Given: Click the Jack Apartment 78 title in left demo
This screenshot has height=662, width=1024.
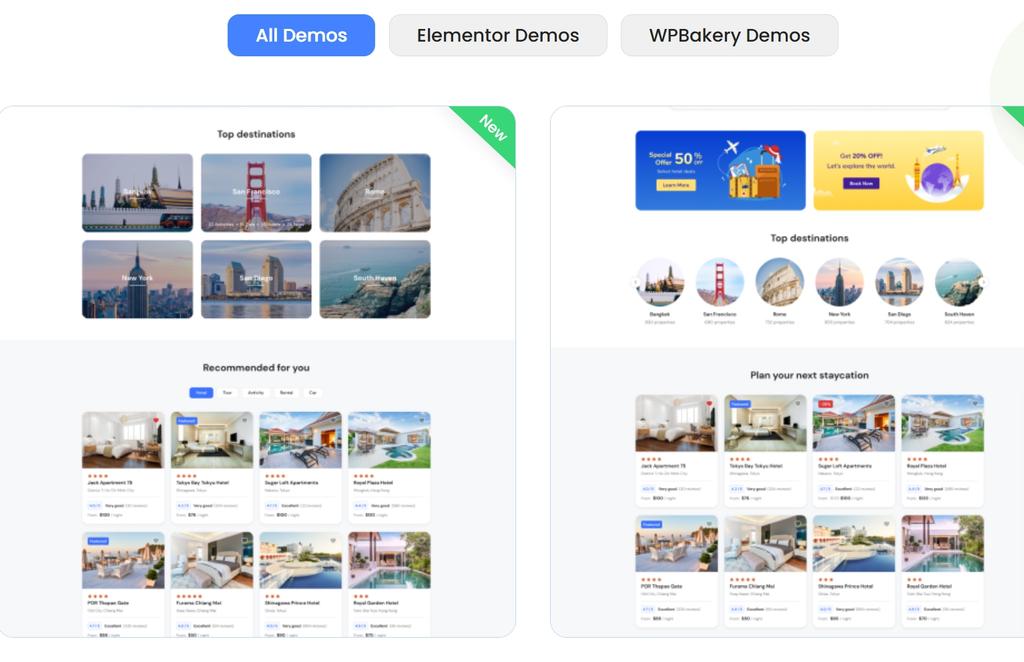Looking at the screenshot, I should point(110,482).
